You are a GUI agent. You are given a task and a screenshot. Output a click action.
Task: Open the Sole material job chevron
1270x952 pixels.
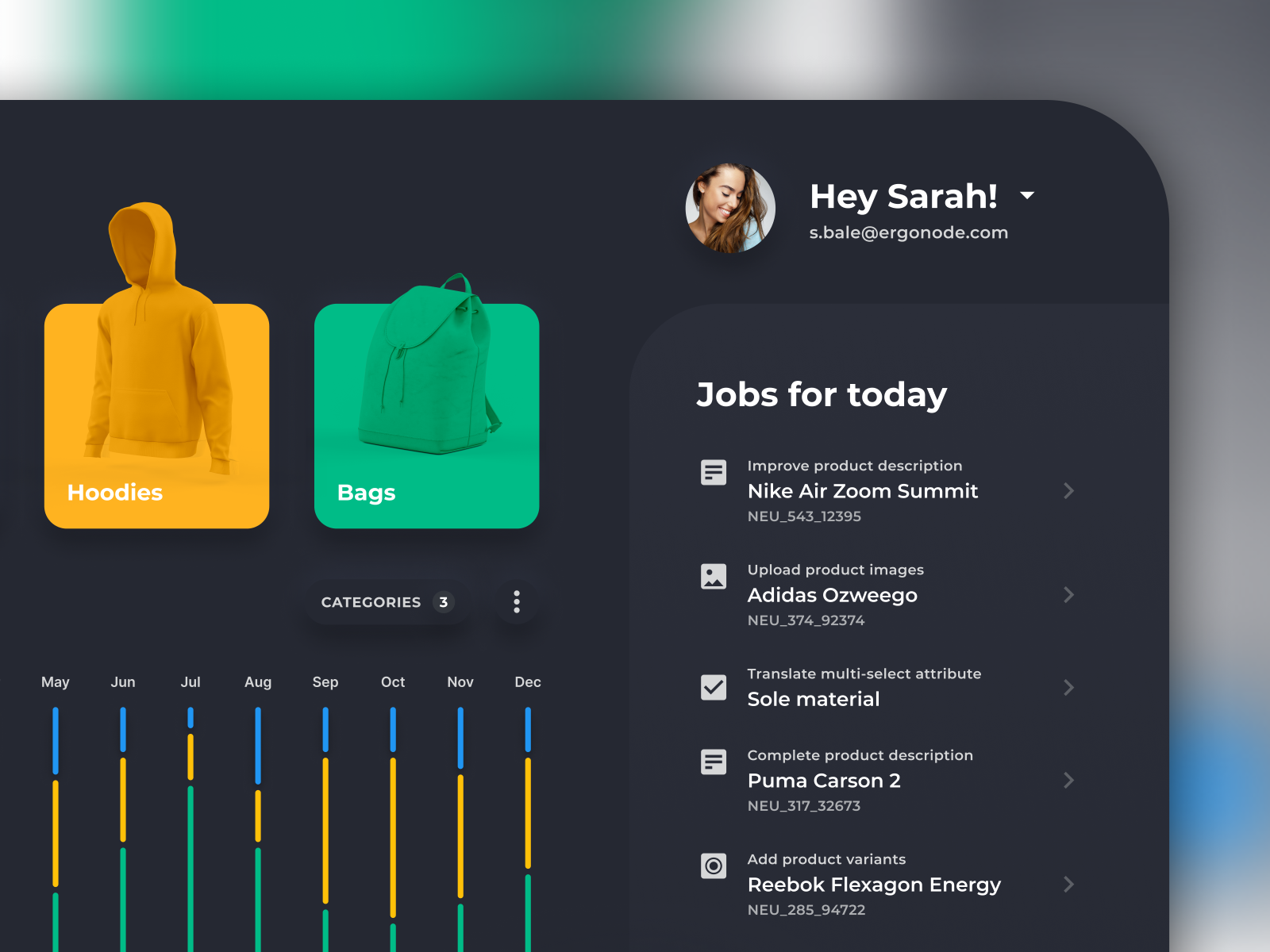[1069, 687]
